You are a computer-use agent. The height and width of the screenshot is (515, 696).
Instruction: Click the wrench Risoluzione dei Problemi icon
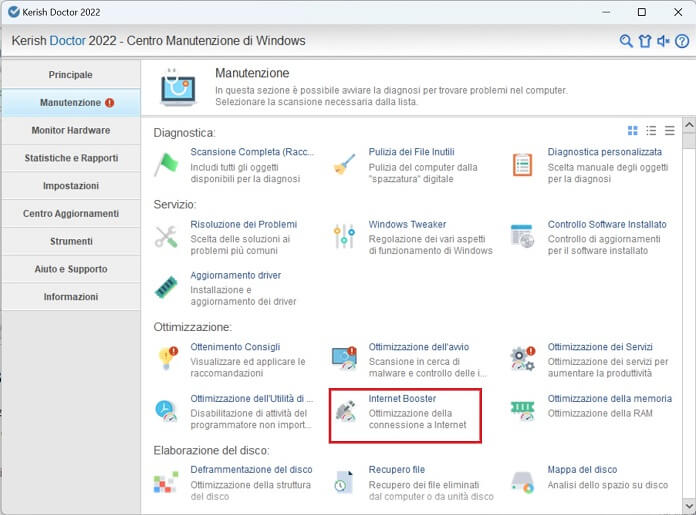pyautogui.click(x=166, y=237)
